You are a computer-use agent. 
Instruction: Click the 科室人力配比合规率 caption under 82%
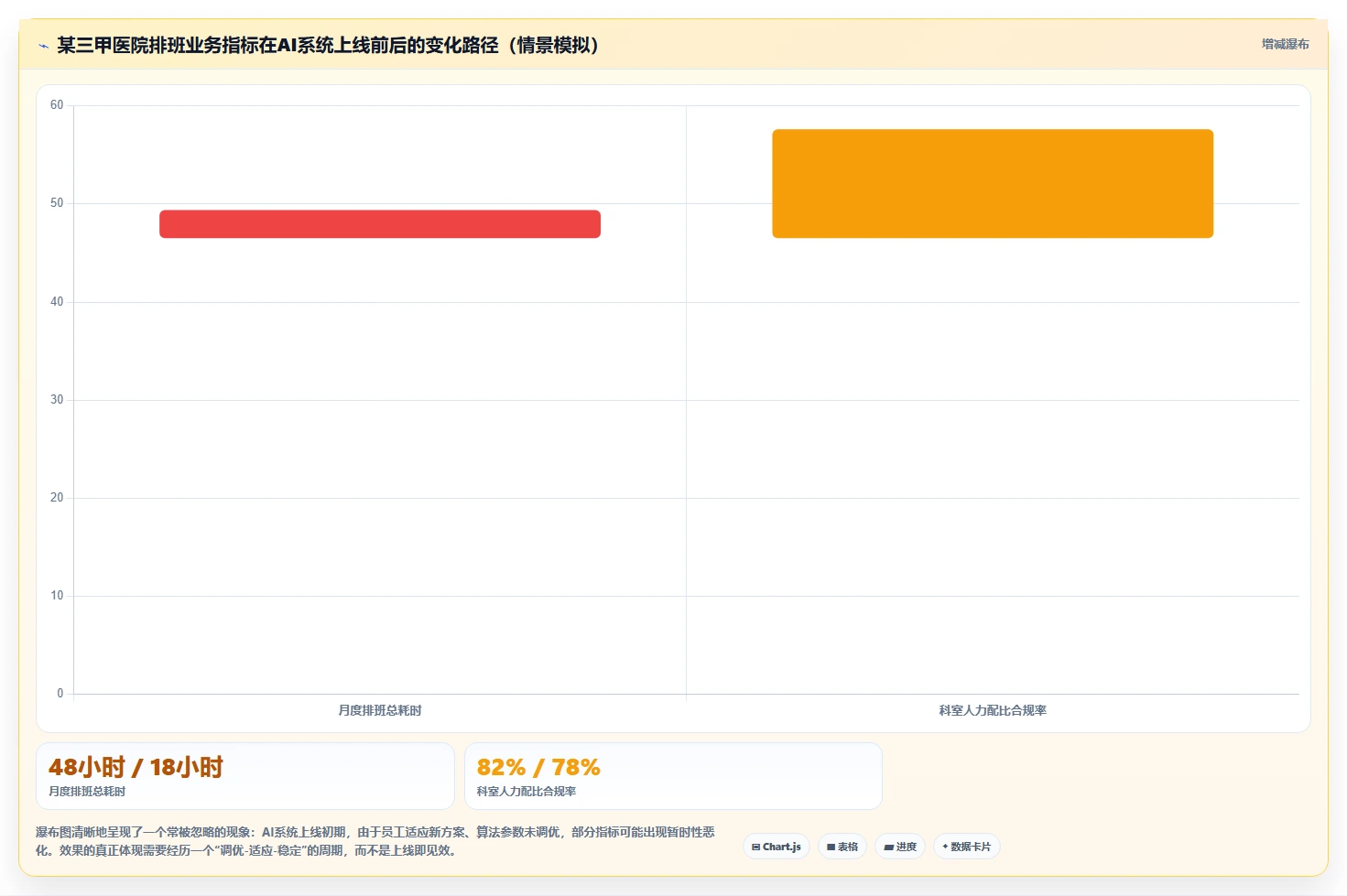(x=527, y=792)
